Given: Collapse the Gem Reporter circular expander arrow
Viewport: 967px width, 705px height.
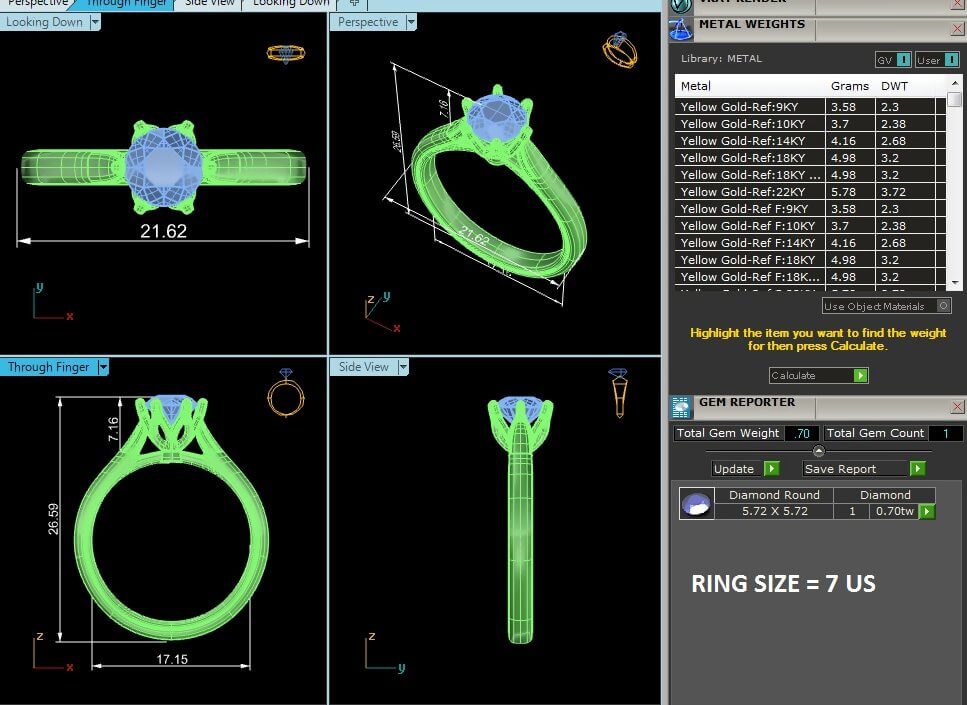Looking at the screenshot, I should 818,451.
